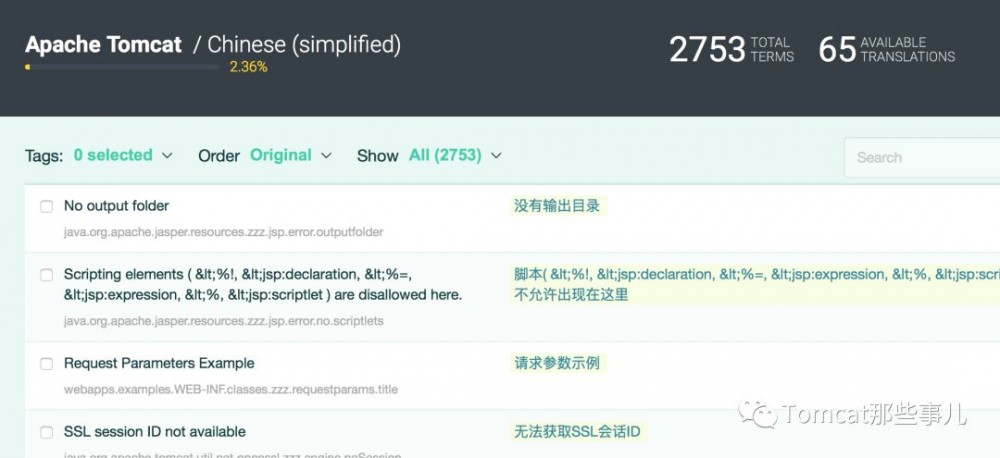Click the term No output folder
The height and width of the screenshot is (458, 1000).
117,206
